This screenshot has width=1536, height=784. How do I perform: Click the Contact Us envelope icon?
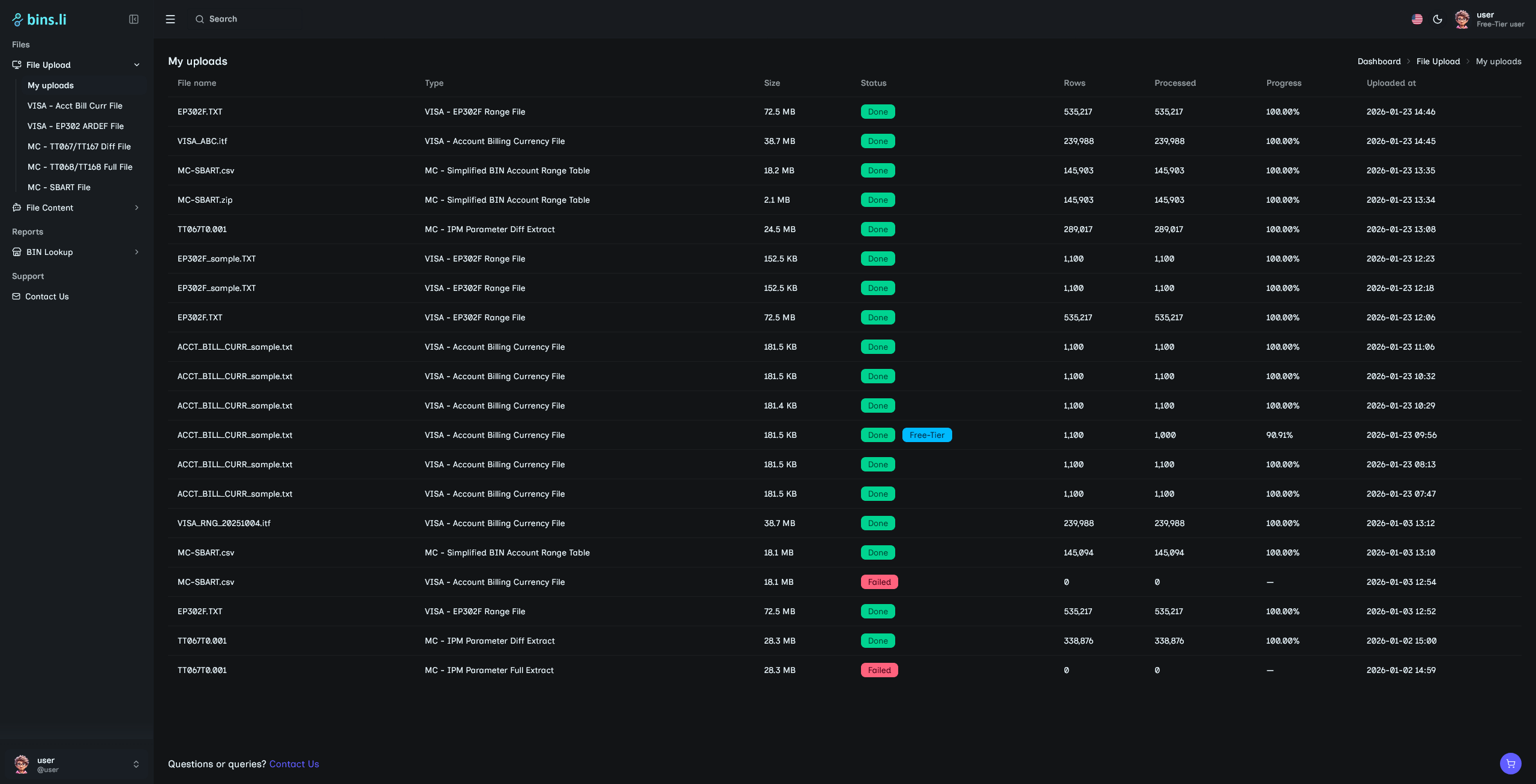click(16, 296)
